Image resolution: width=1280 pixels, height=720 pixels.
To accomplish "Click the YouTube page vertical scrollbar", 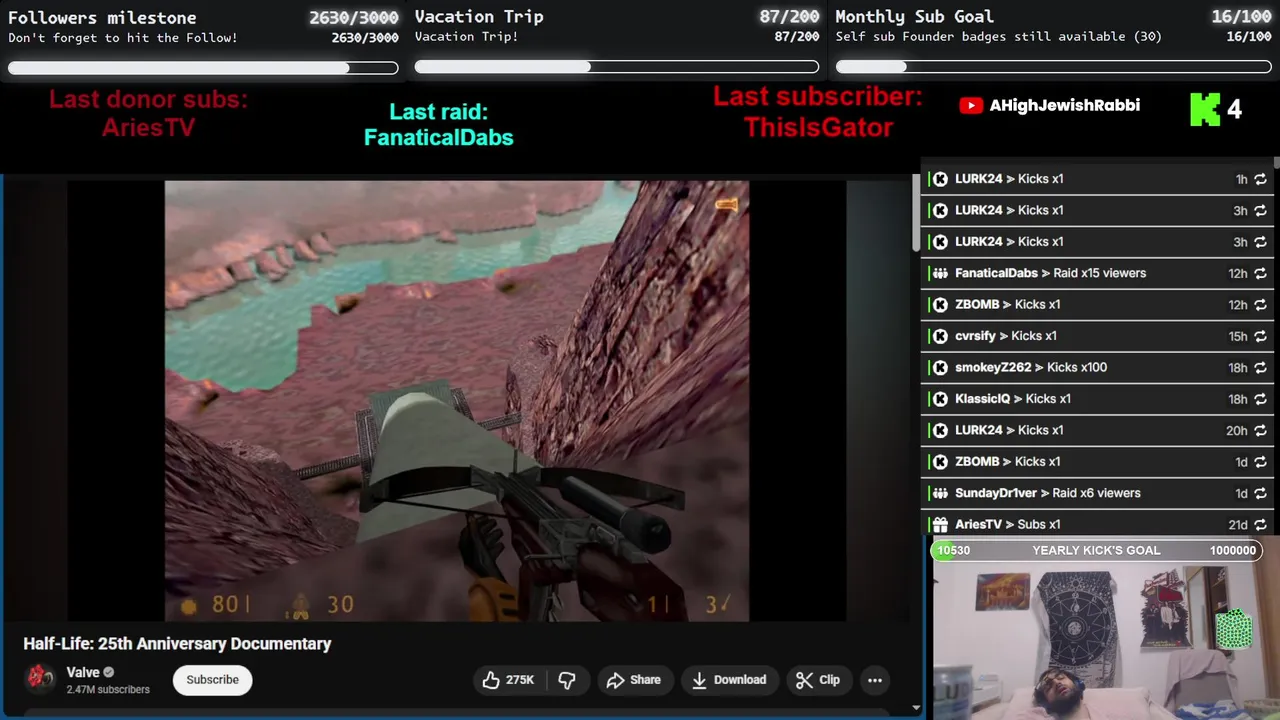I will click(x=916, y=214).
